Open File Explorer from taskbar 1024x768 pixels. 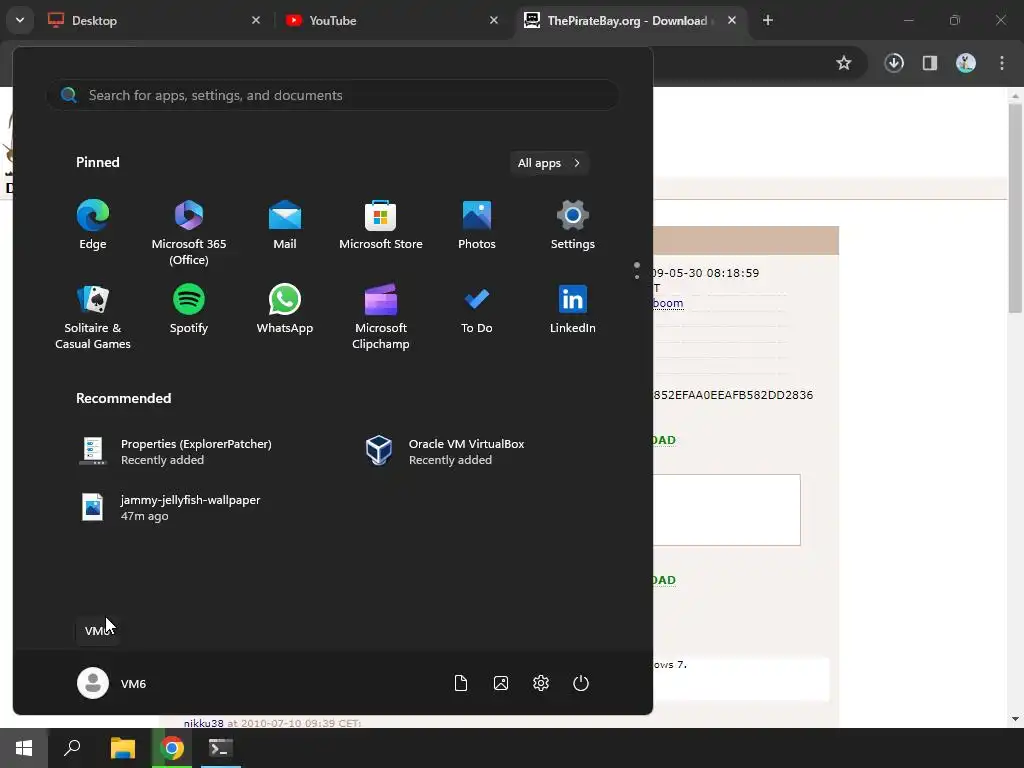coord(122,748)
